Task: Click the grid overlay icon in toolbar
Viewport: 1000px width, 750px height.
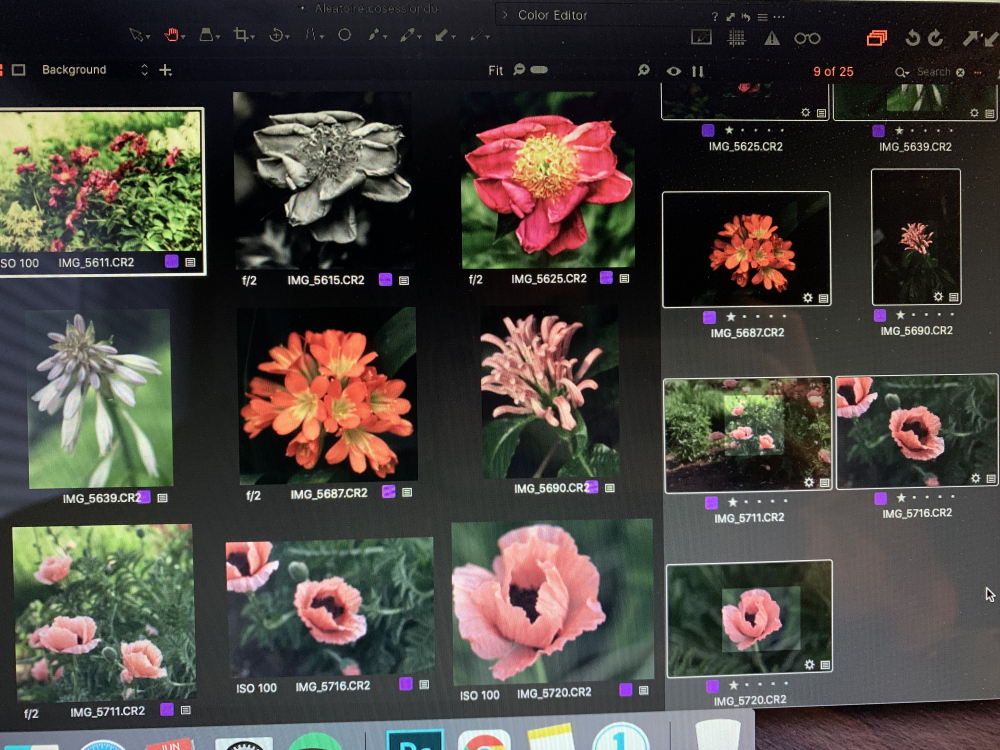Action: (x=737, y=38)
